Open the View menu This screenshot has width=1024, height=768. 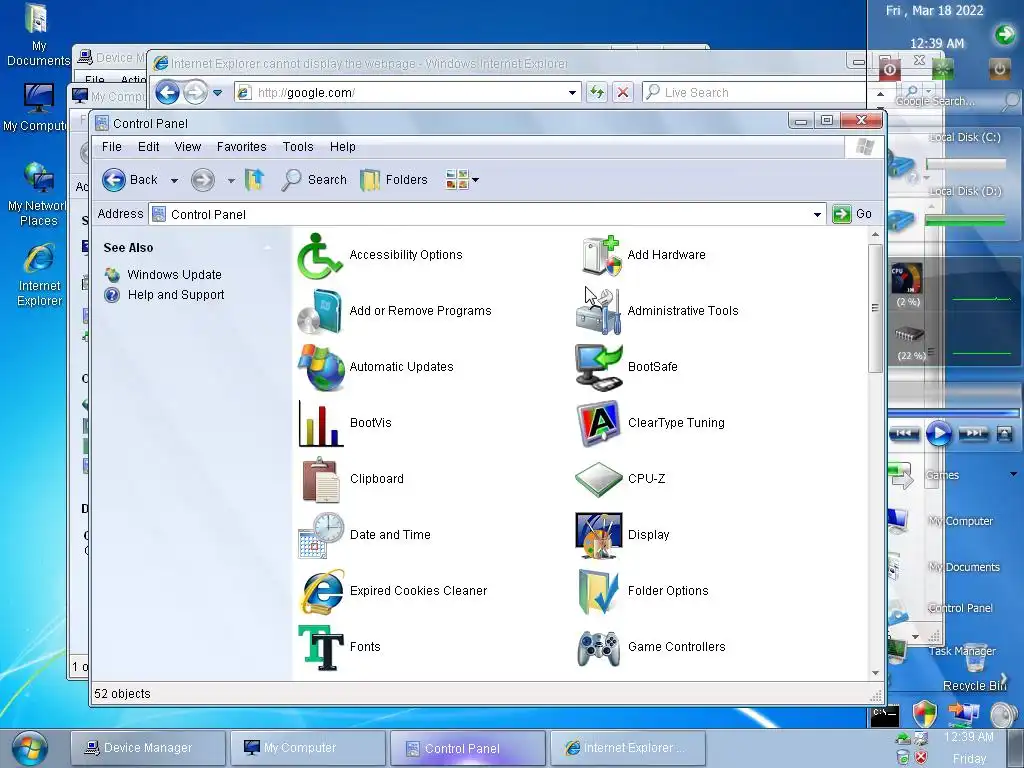point(187,147)
